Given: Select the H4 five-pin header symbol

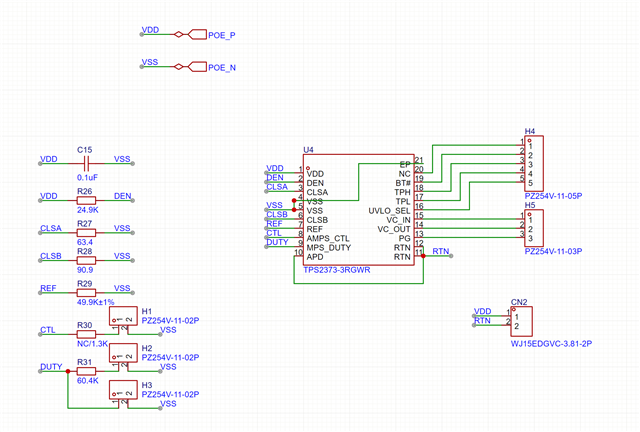Looking at the screenshot, I should click(x=534, y=163).
